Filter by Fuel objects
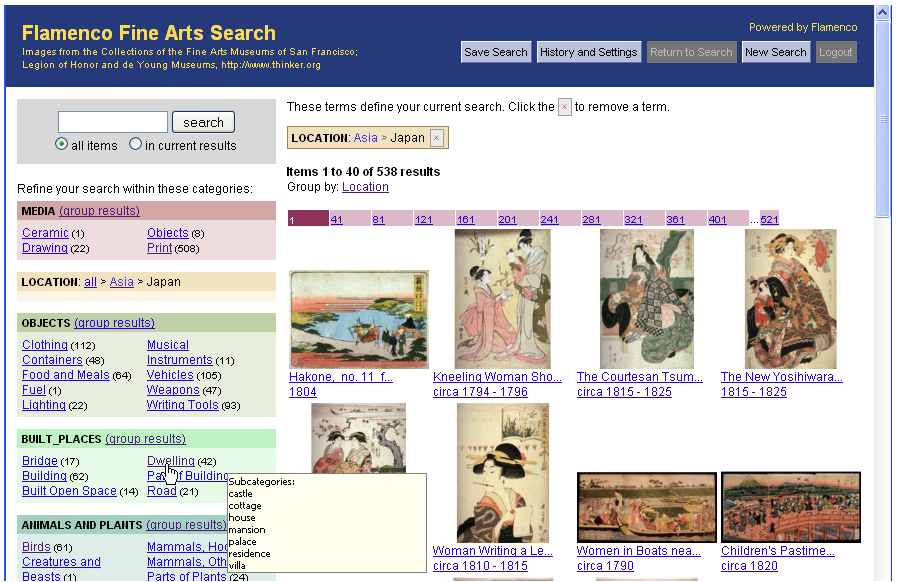 coord(34,390)
